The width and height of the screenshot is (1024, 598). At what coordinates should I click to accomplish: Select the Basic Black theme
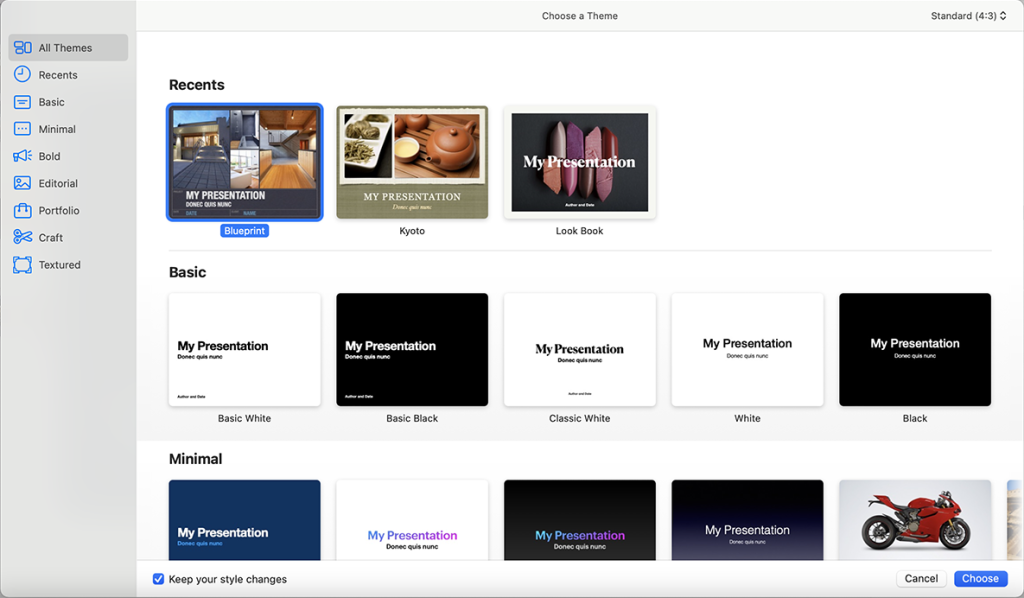click(x=412, y=349)
